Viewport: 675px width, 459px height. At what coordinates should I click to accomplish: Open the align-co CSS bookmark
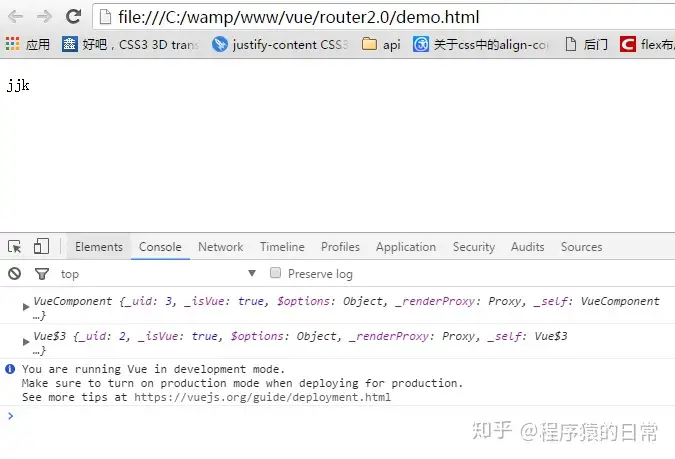click(481, 44)
